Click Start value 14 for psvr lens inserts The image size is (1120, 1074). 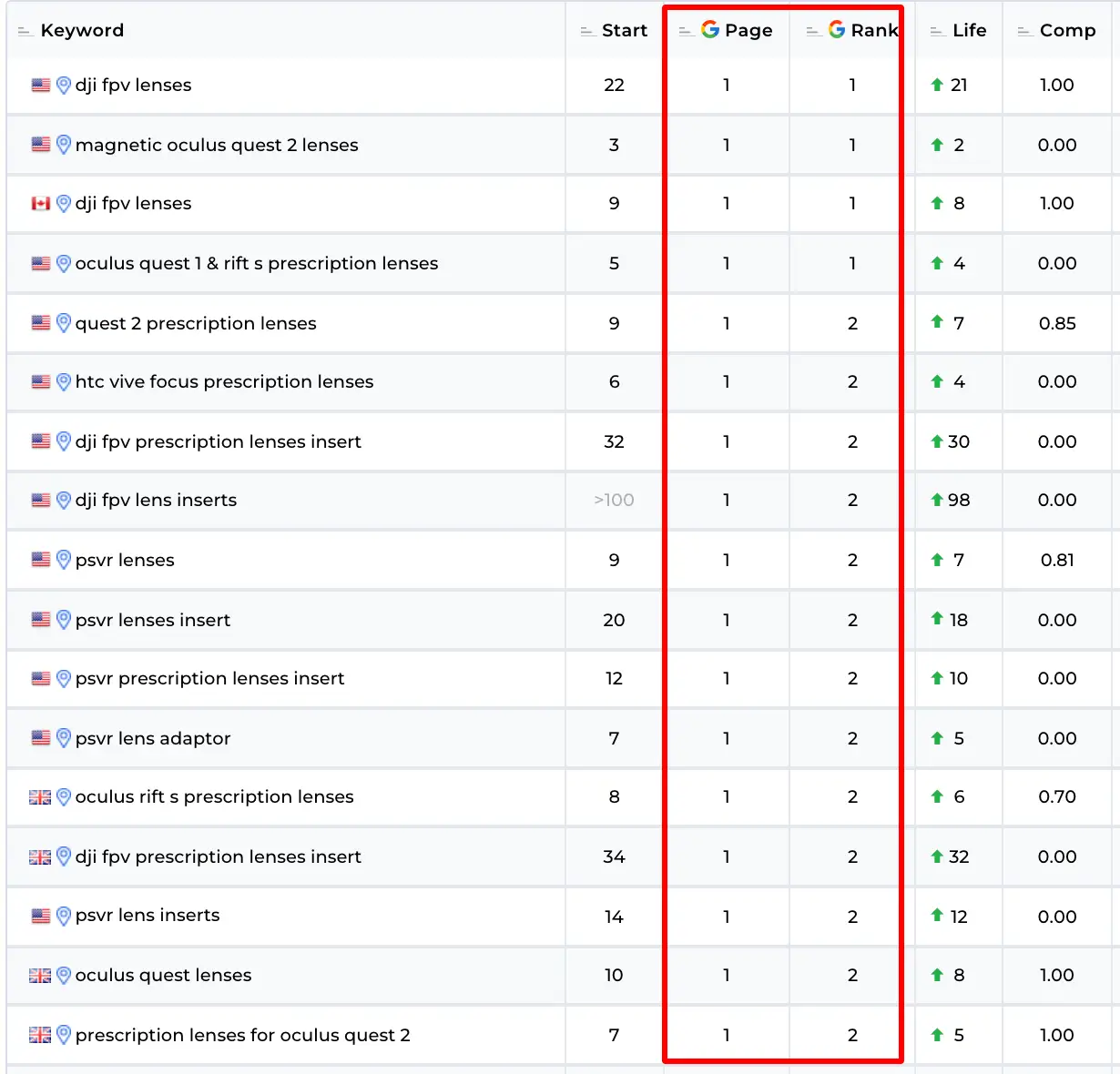[x=614, y=917]
